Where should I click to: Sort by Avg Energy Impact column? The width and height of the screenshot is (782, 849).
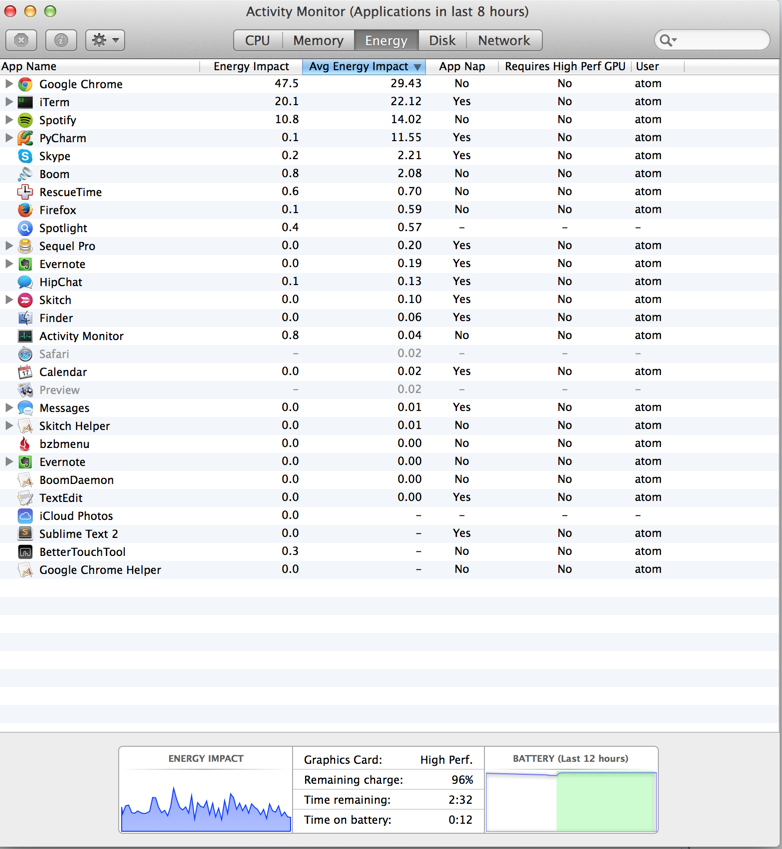(364, 66)
